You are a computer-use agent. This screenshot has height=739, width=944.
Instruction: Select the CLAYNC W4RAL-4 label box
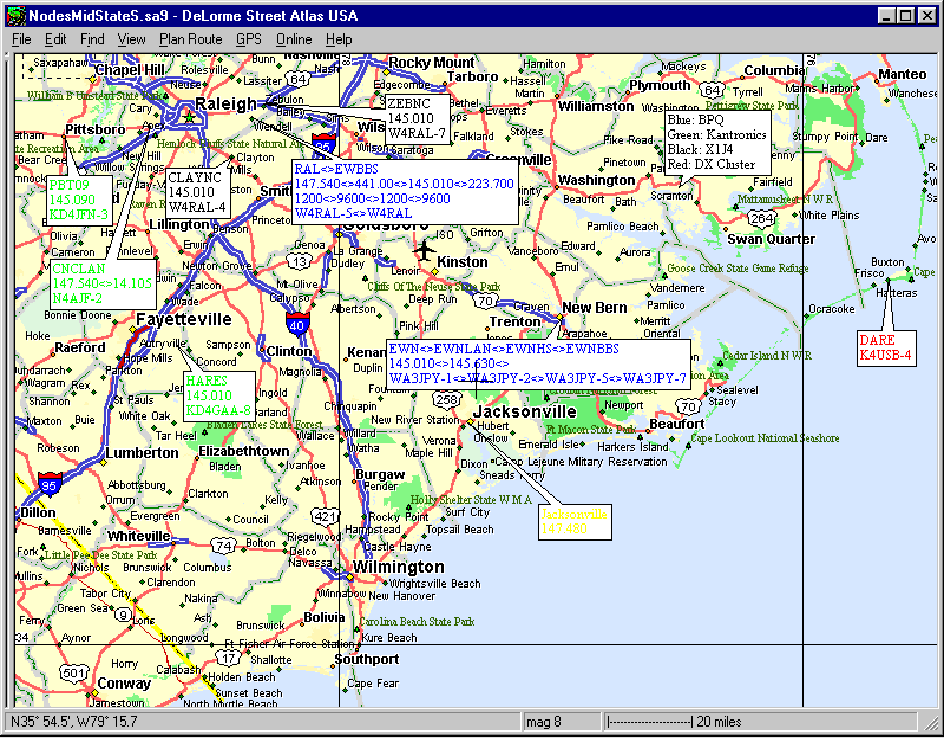click(x=197, y=193)
